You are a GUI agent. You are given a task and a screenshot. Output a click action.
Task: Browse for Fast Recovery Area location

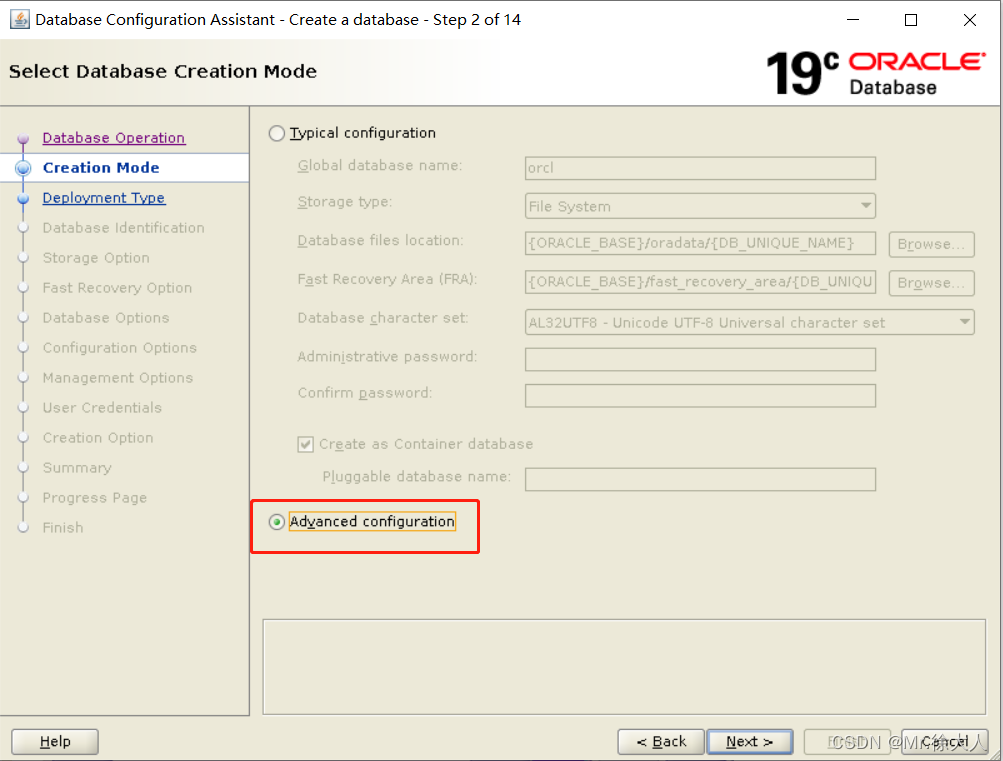(931, 283)
